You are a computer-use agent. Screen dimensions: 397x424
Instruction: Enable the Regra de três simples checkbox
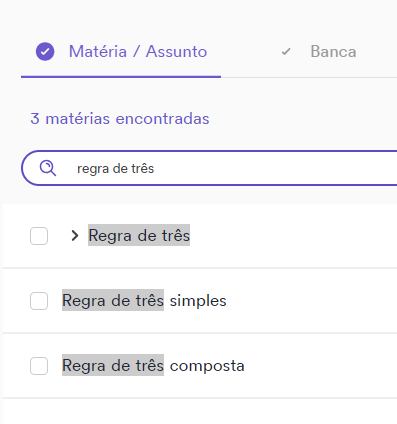click(x=39, y=301)
